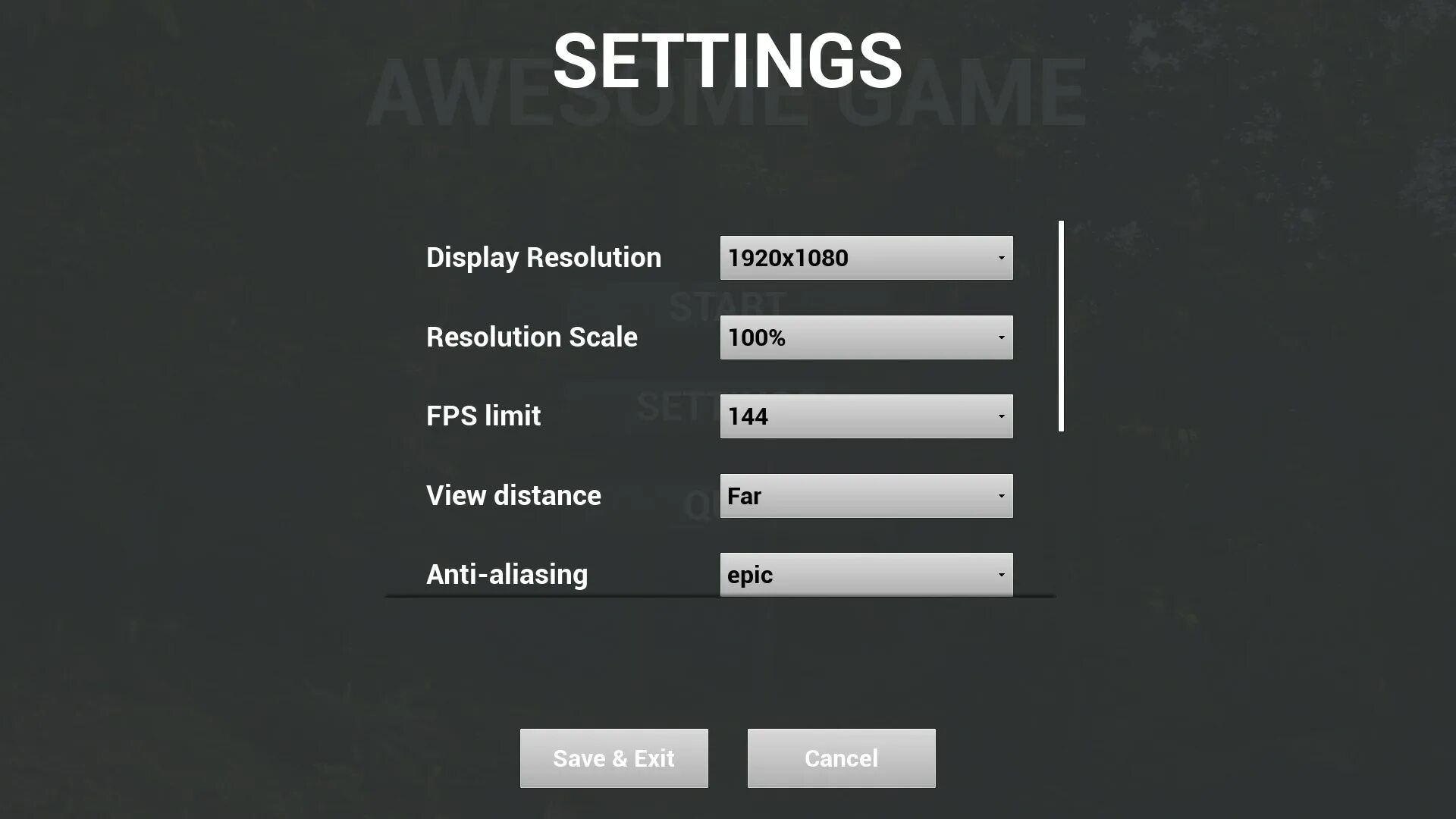Open the Anti-aliasing quality dropdown
Viewport: 1456px width, 819px height.
866,575
